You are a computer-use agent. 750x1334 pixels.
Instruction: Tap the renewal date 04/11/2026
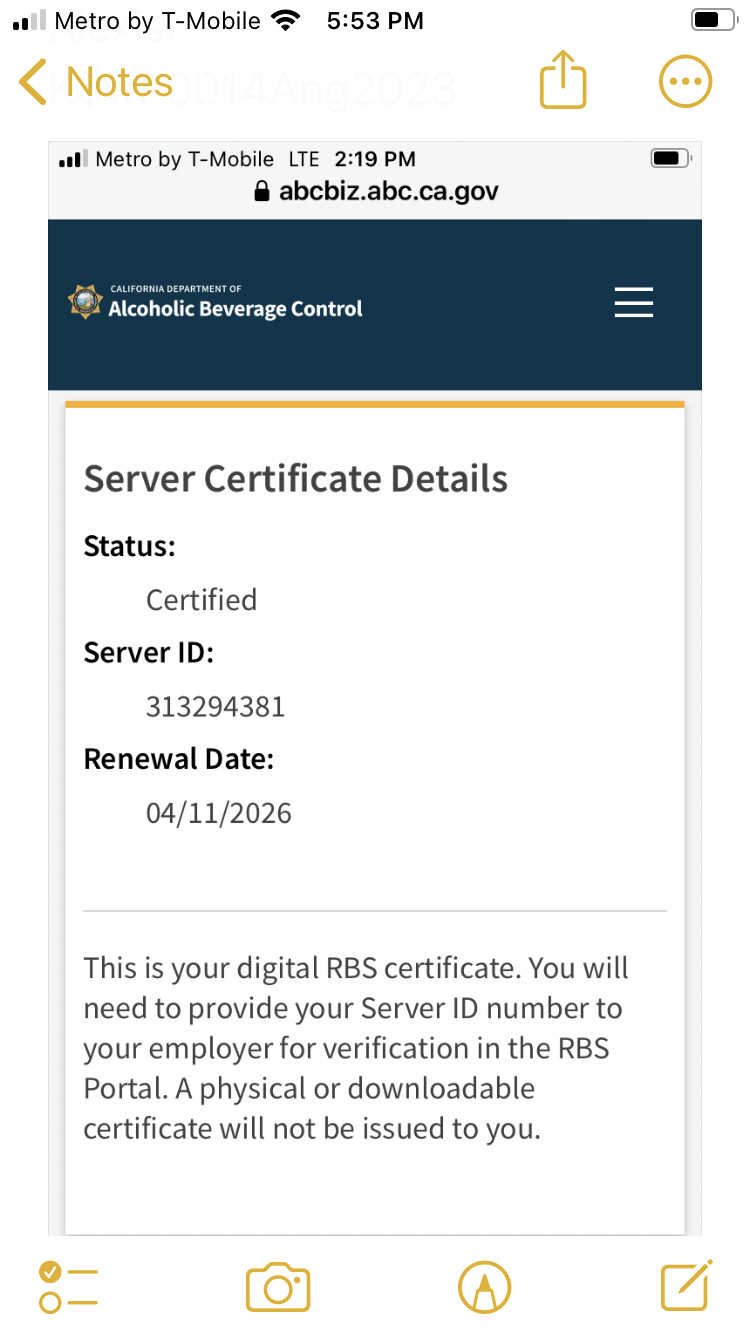(218, 813)
